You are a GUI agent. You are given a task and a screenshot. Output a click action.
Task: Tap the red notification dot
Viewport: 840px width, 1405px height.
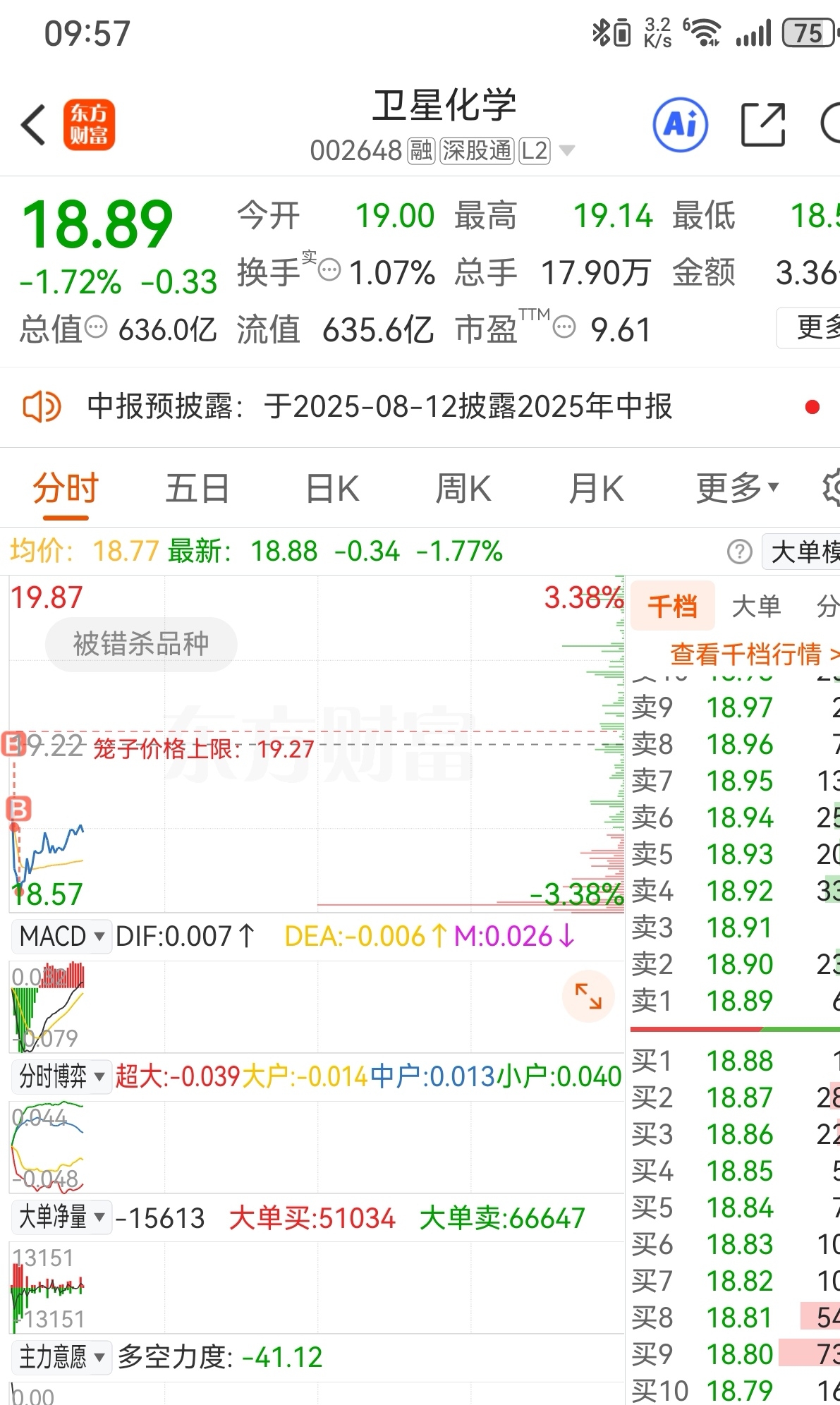812,407
